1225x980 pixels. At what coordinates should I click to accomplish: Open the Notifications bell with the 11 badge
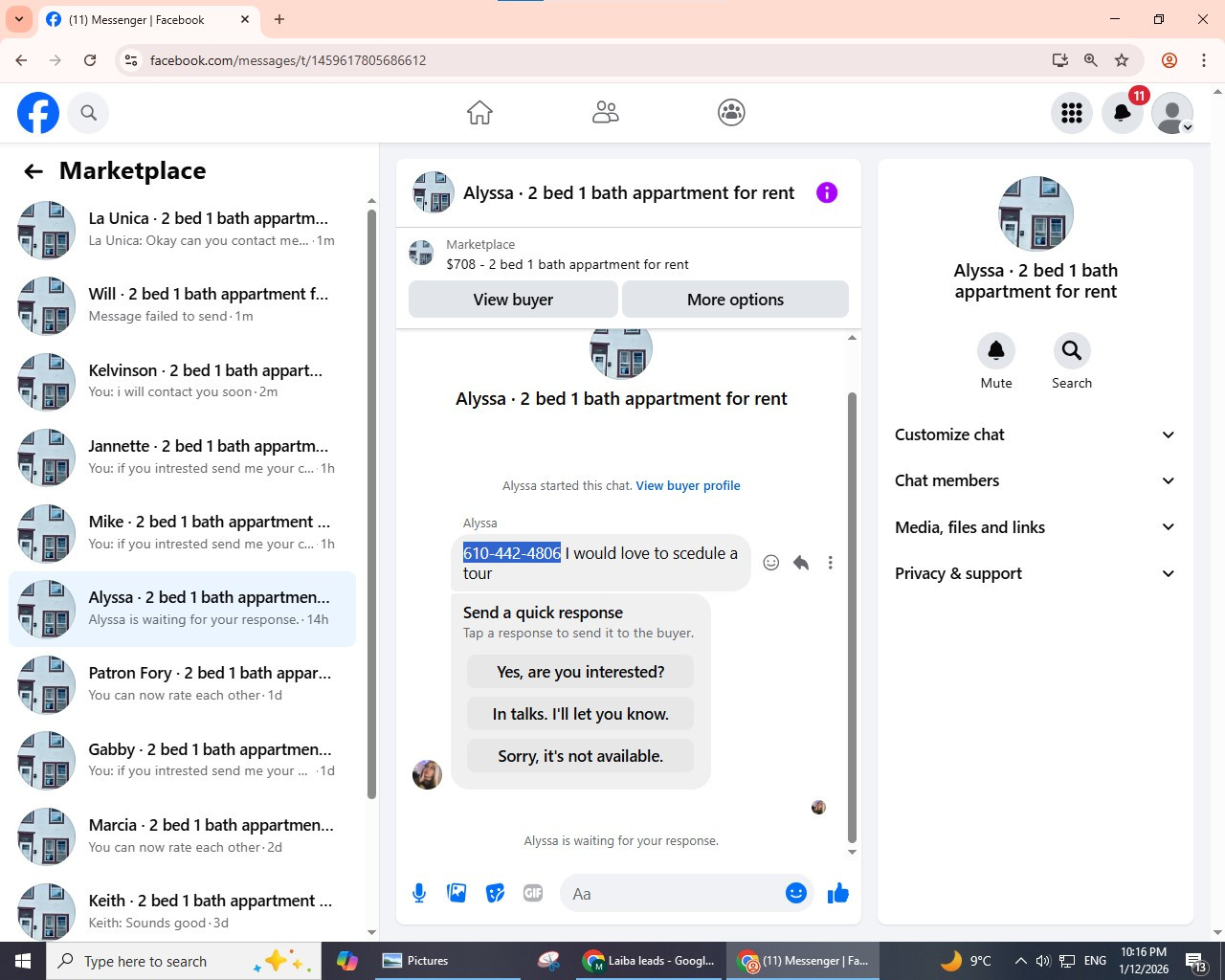(1123, 113)
